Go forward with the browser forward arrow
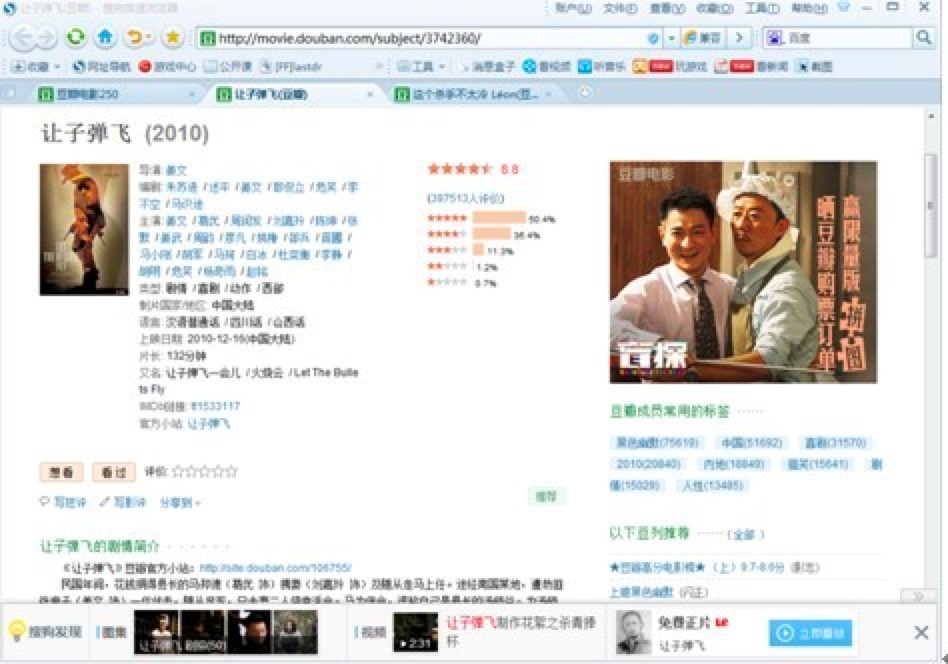Image resolution: width=948 pixels, height=664 pixels. 47,38
